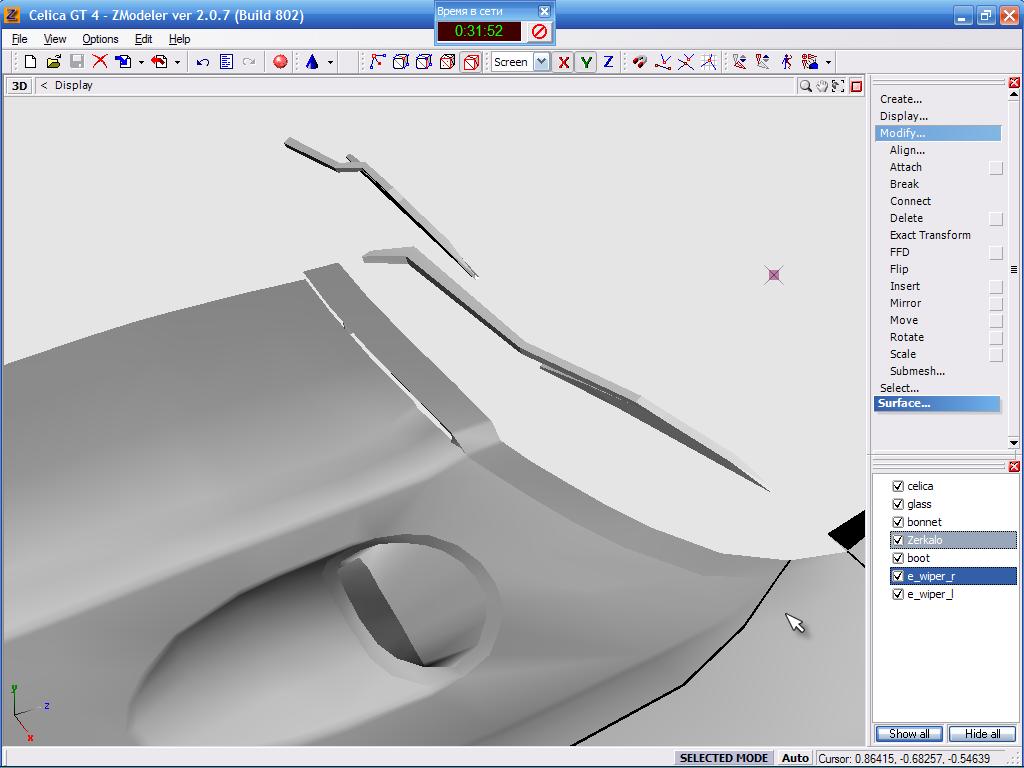
Task: Click the Undo arrow icon
Action: coord(203,62)
